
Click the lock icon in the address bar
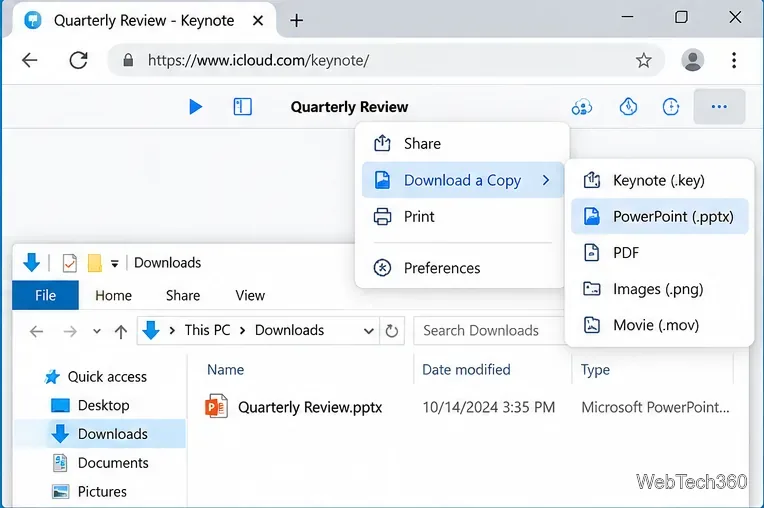(x=128, y=60)
